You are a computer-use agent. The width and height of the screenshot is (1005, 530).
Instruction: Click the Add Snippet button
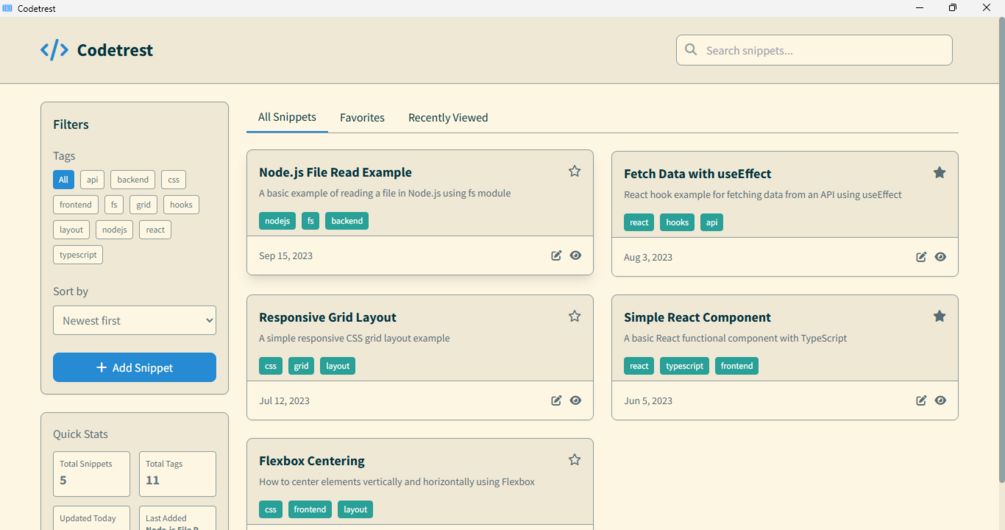point(134,367)
